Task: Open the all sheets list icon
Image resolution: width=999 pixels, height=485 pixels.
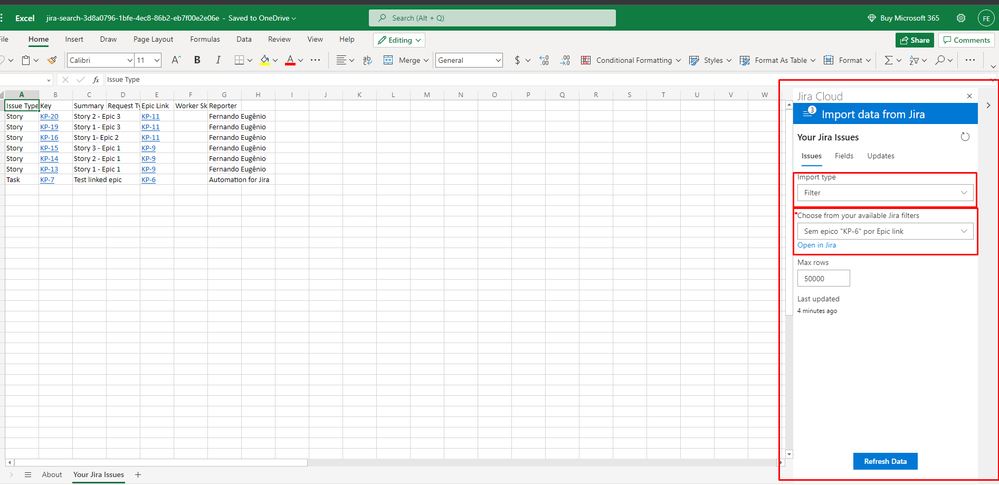Action: pyautogui.click(x=28, y=475)
